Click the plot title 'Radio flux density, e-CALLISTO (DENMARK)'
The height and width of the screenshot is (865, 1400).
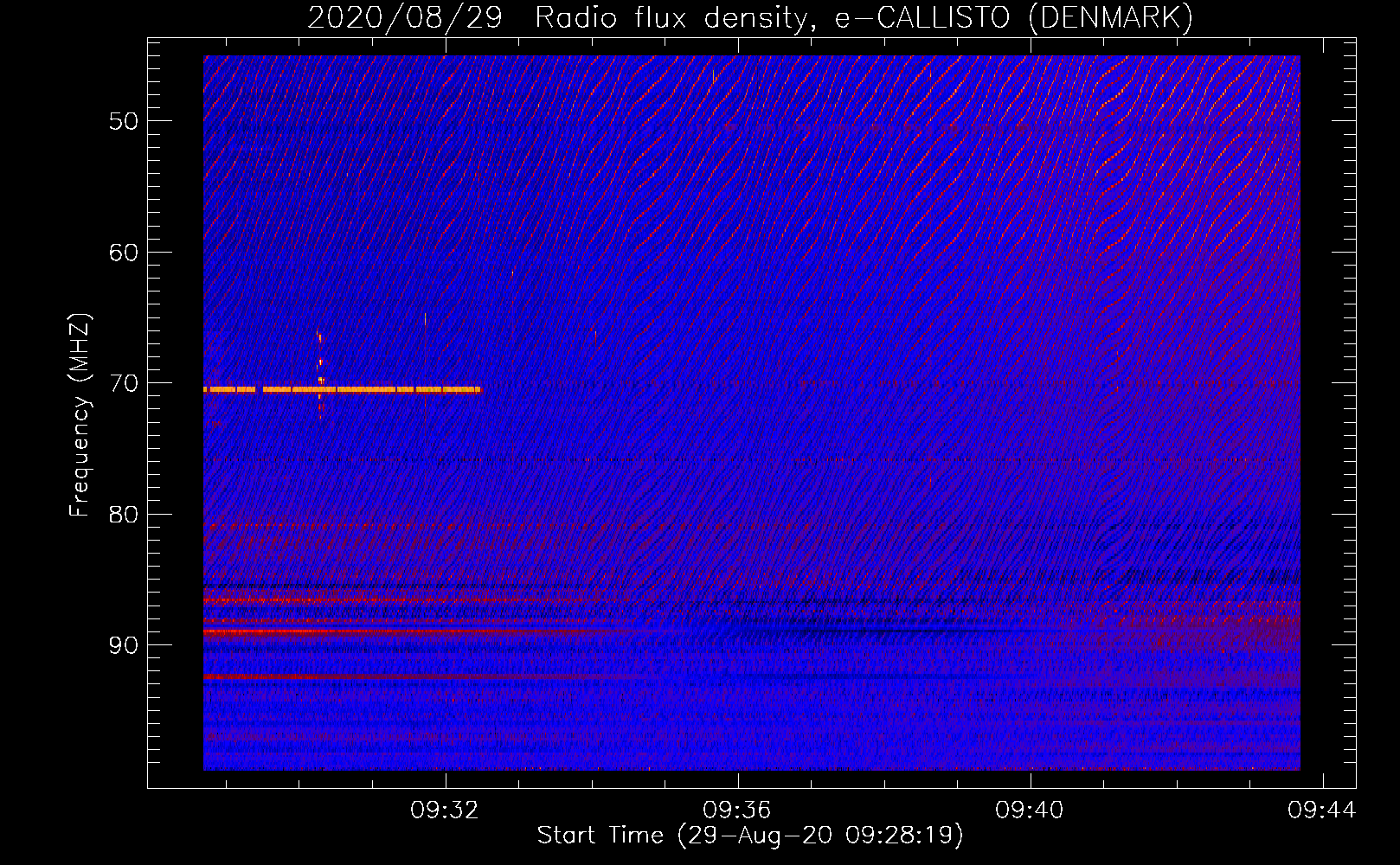point(864,17)
